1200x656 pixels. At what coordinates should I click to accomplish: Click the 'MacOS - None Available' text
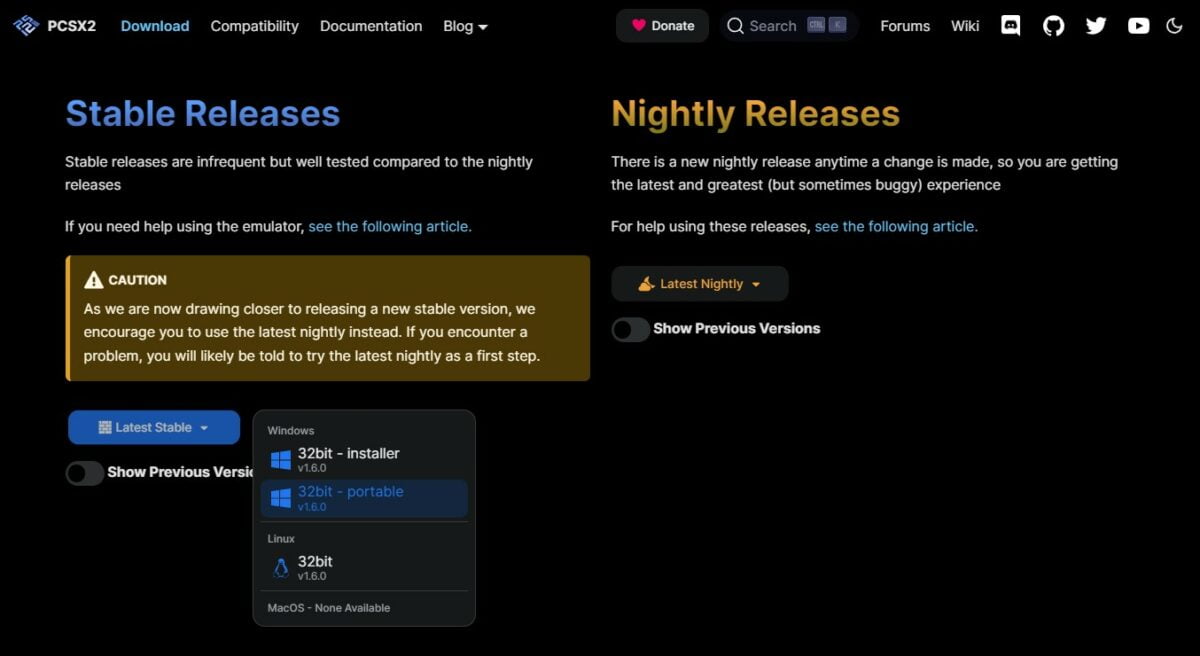(329, 608)
